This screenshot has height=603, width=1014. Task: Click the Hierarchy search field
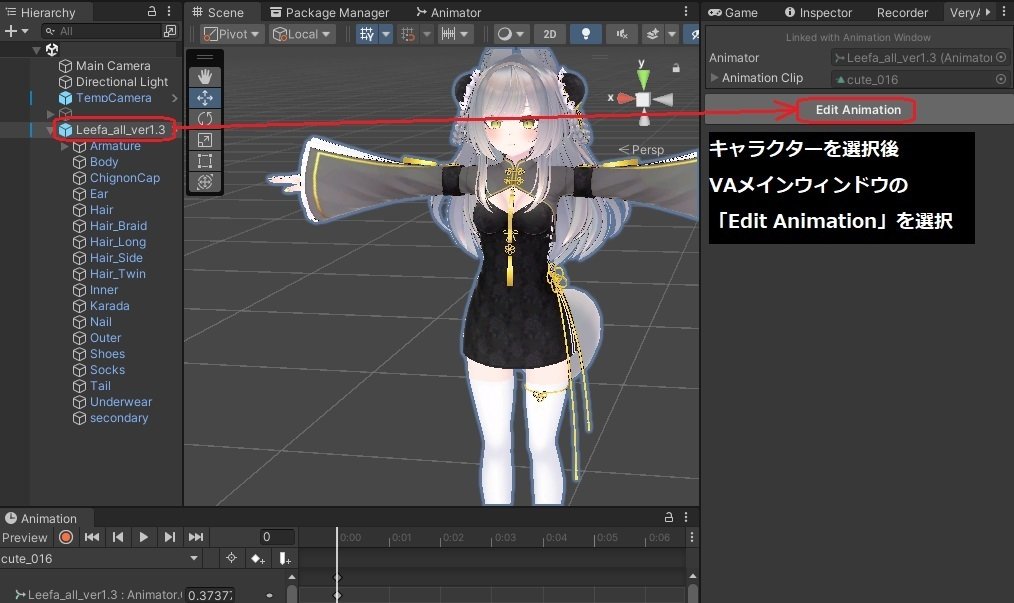[102, 31]
